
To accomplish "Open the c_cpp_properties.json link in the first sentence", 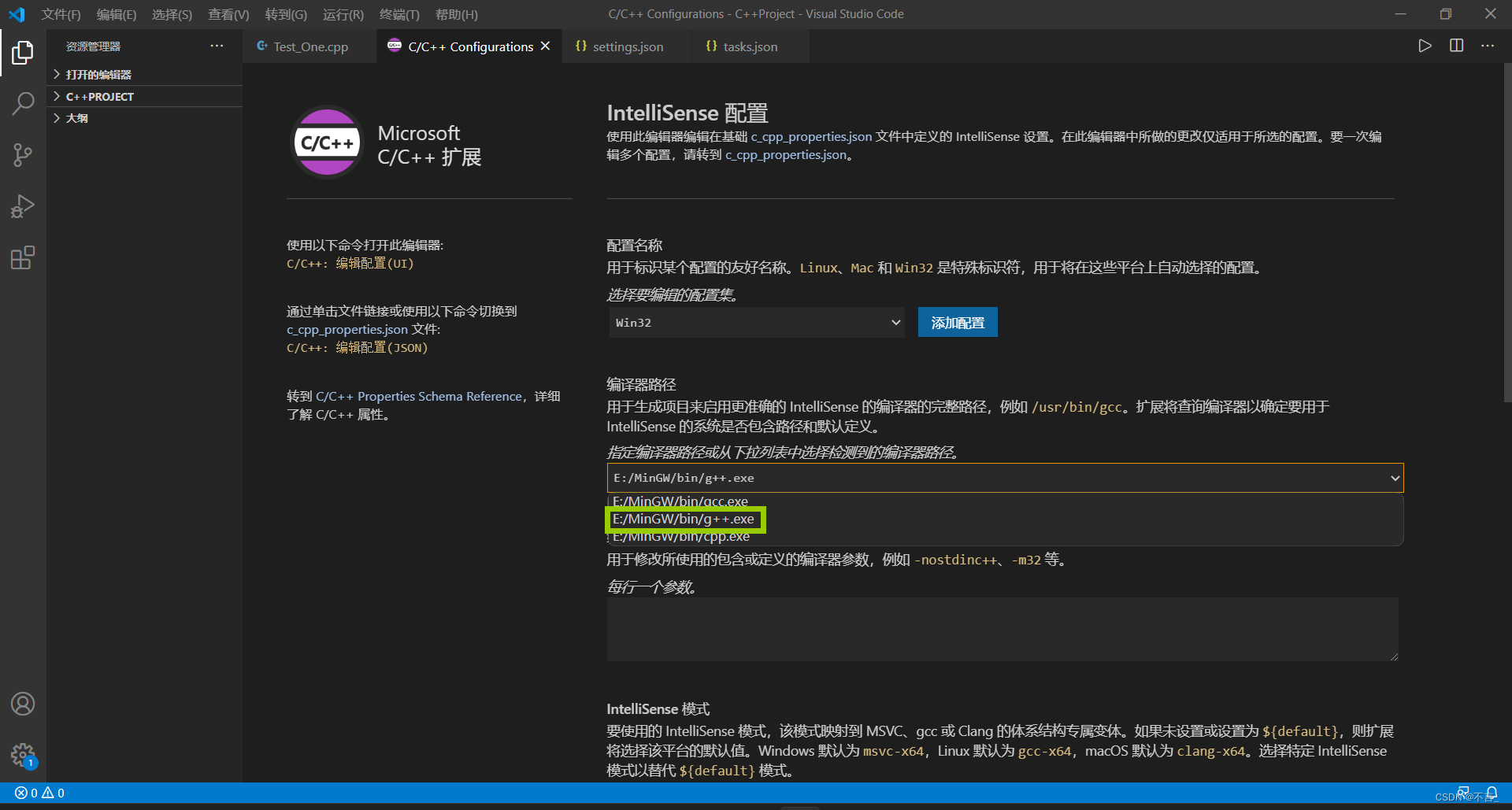I will click(x=811, y=136).
